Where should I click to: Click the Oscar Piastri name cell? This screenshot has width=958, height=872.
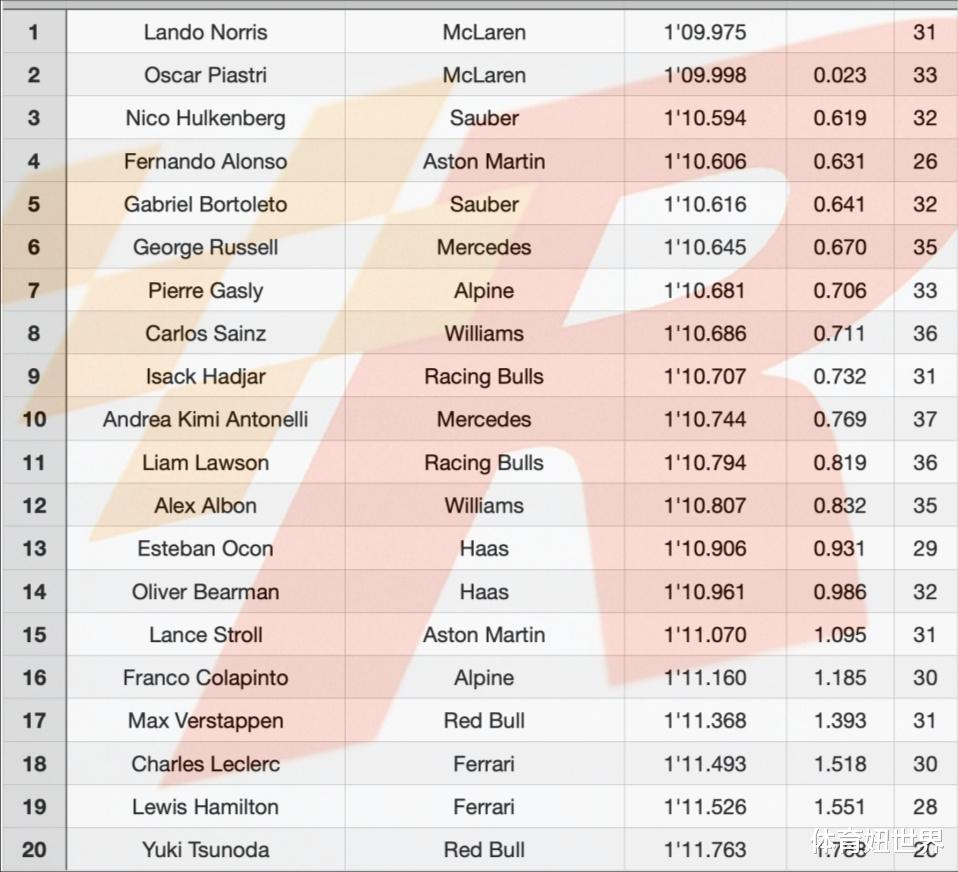[x=205, y=75]
